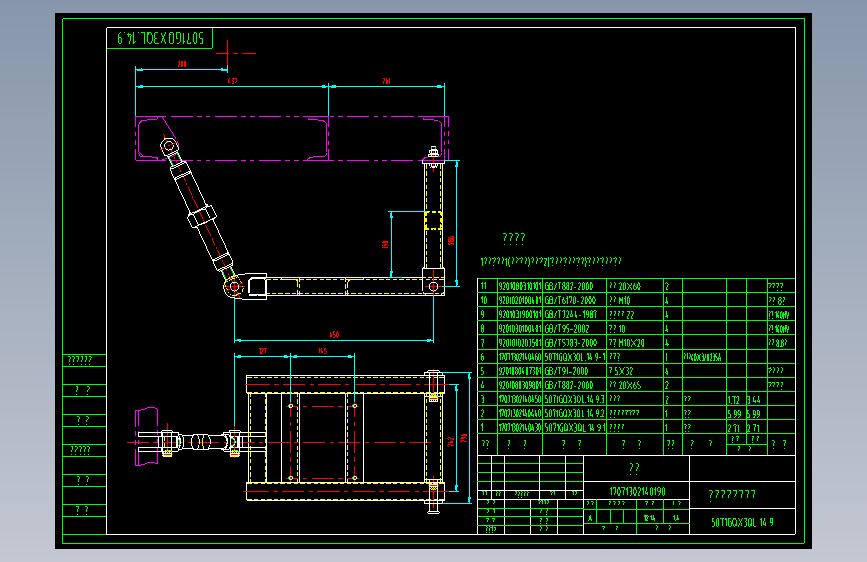The image size is (867, 562).
Task: Click the GB/T882-2000 cell in row 11
Action: point(569,286)
